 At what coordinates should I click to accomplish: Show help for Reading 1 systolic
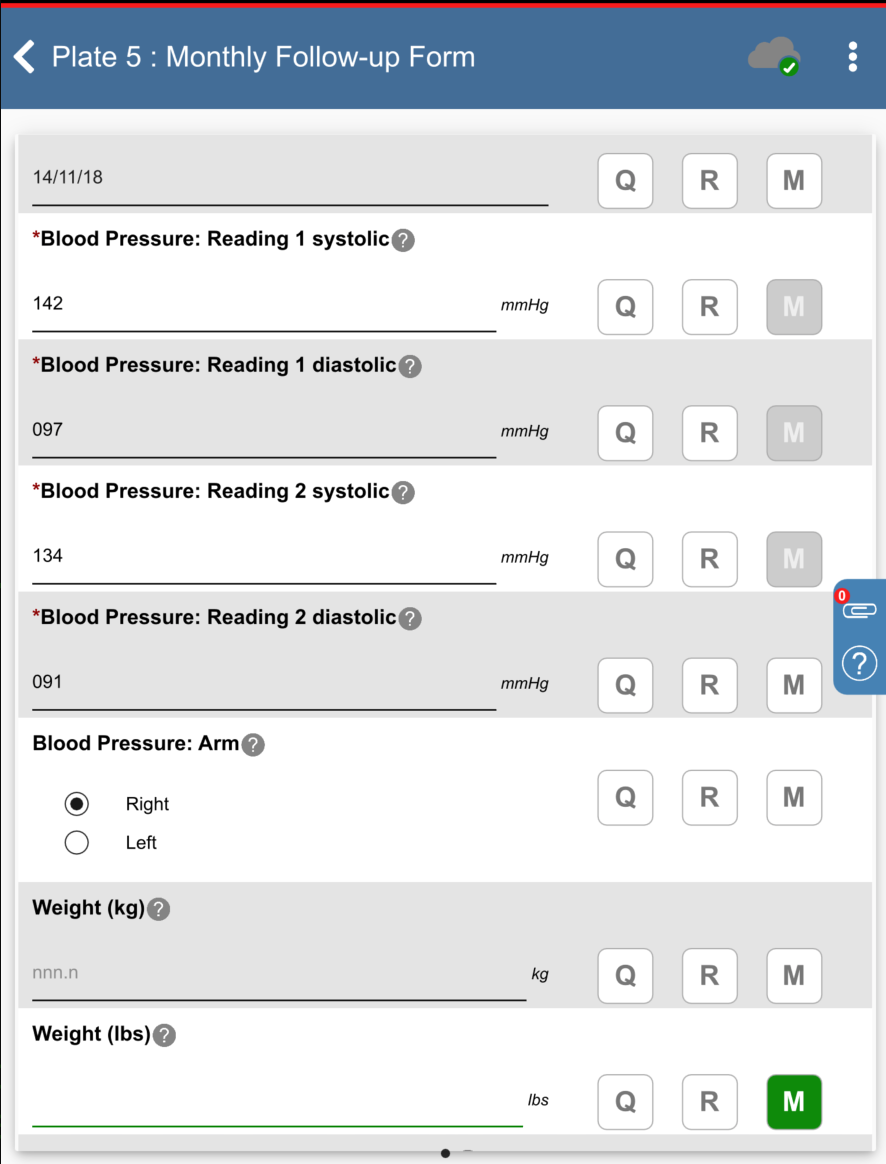pos(403,240)
